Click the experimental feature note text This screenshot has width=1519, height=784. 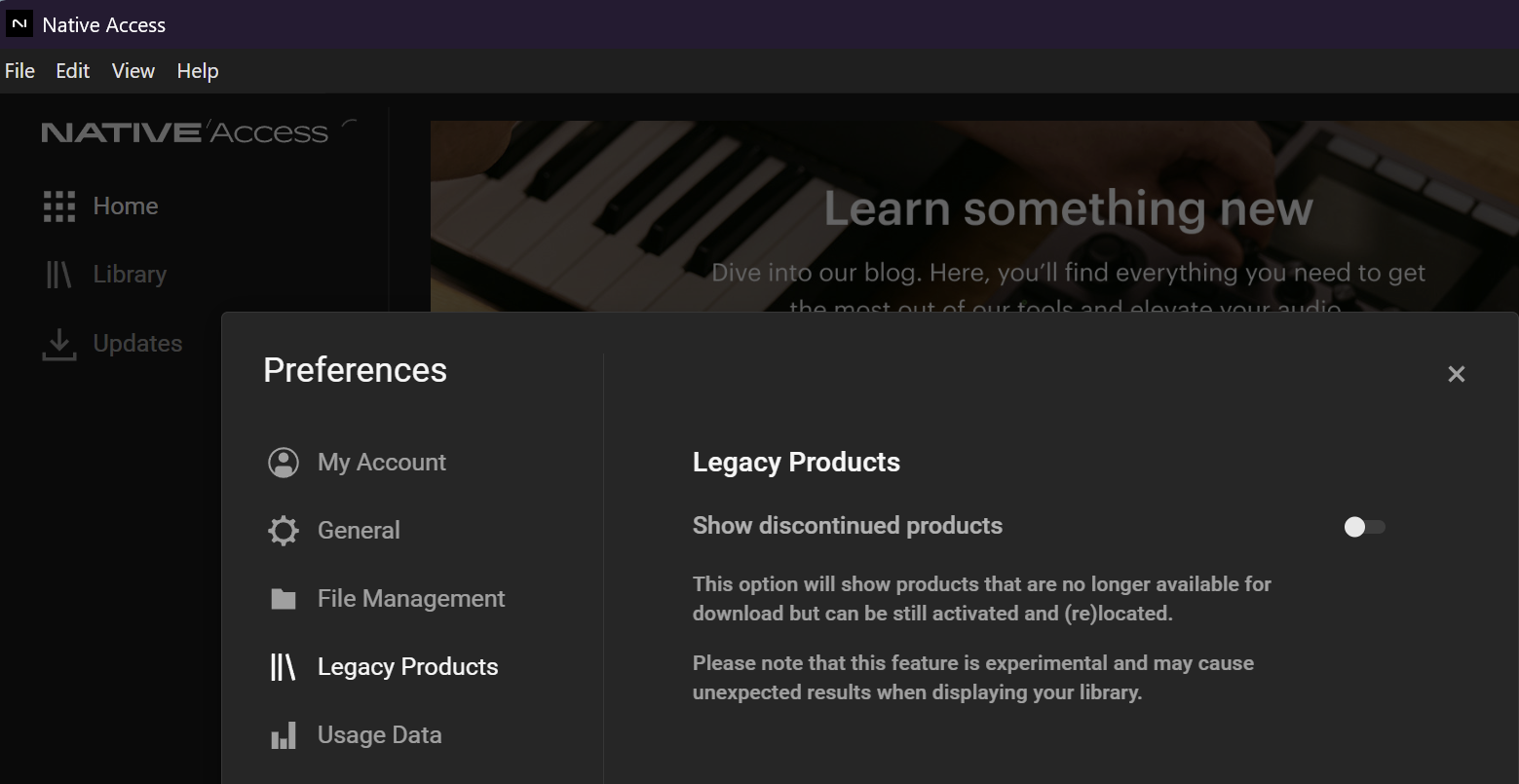coord(973,678)
